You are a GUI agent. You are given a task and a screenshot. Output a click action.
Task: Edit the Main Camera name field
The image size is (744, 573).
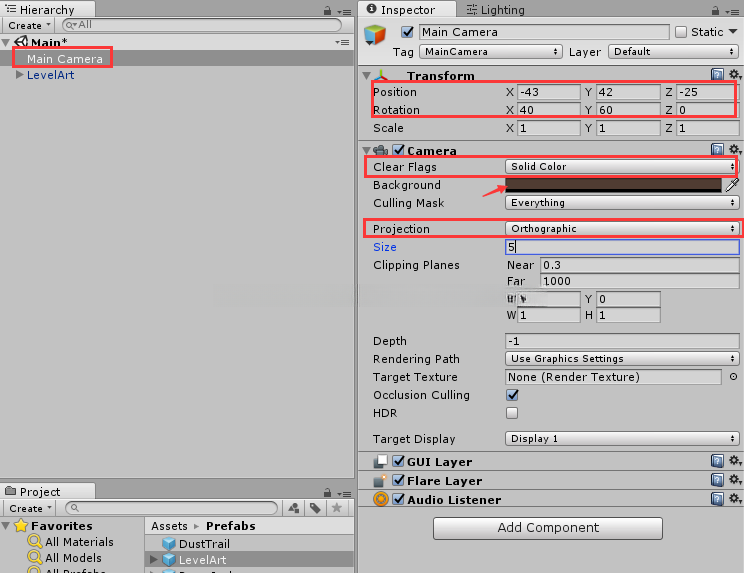[544, 32]
